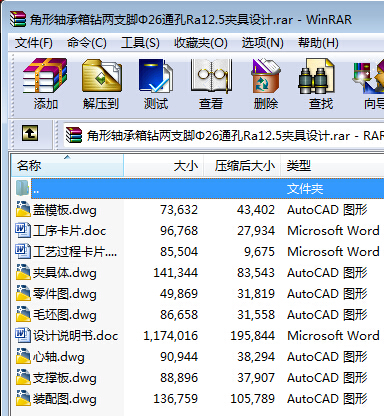The height and width of the screenshot is (416, 384).
Task: Sort by the 名称 column header
Action: tap(68, 165)
